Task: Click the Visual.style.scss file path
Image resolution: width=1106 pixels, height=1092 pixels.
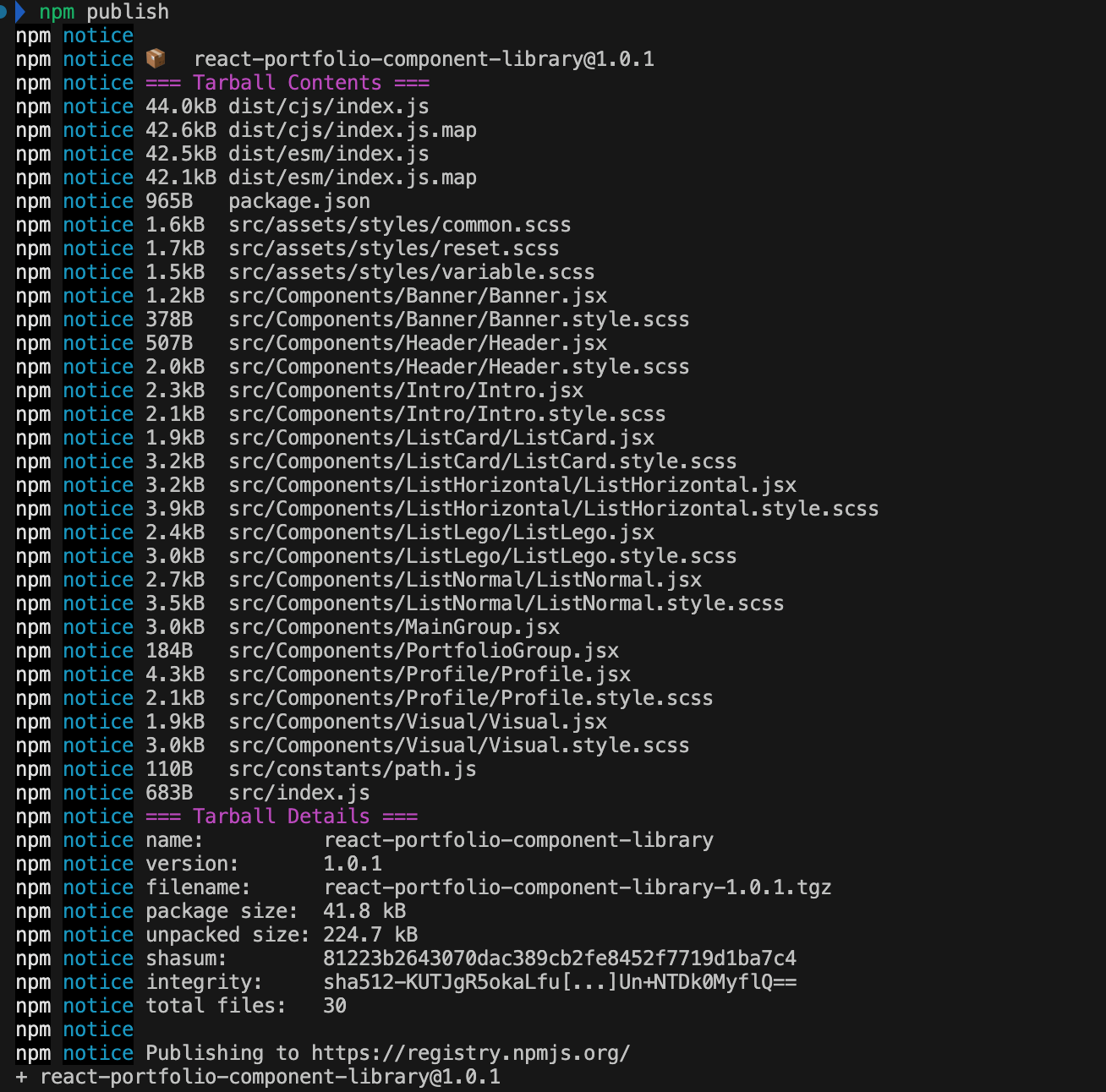Action: coord(459,745)
